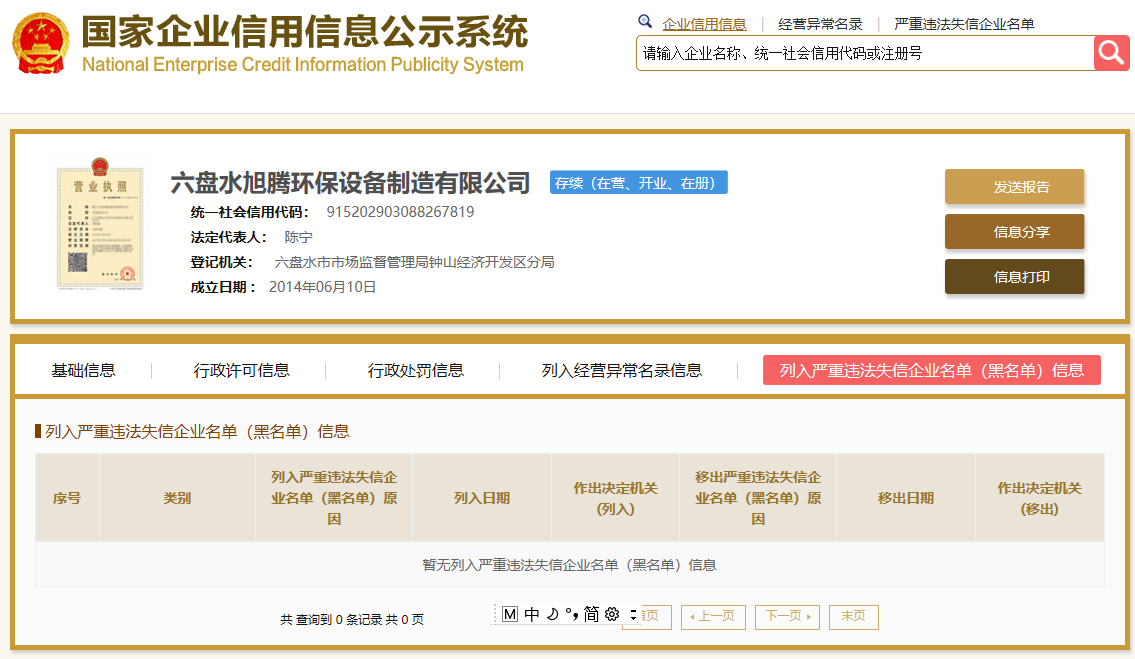1135x659 pixels.
Task: Click registration authority 六盘水市市场监督管理局钟山经济开发区分局
Action: pos(414,262)
